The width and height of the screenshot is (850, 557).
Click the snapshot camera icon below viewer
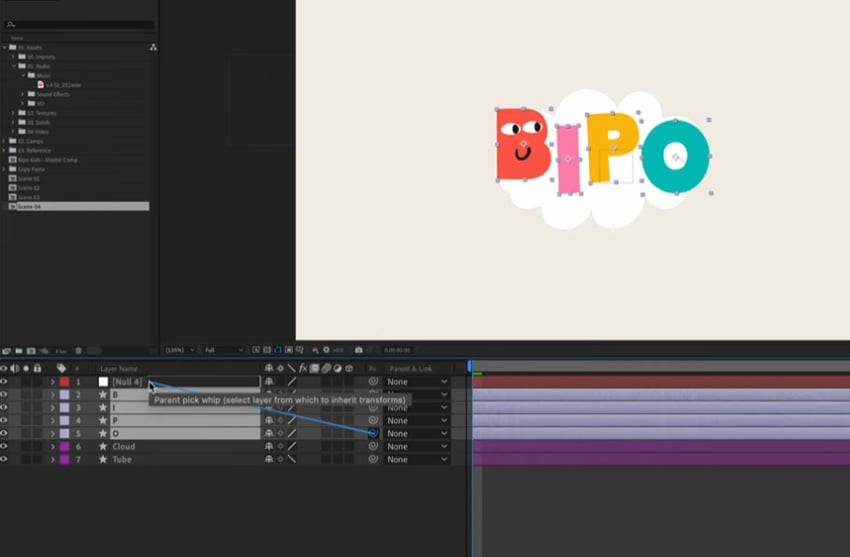pyautogui.click(x=358, y=350)
